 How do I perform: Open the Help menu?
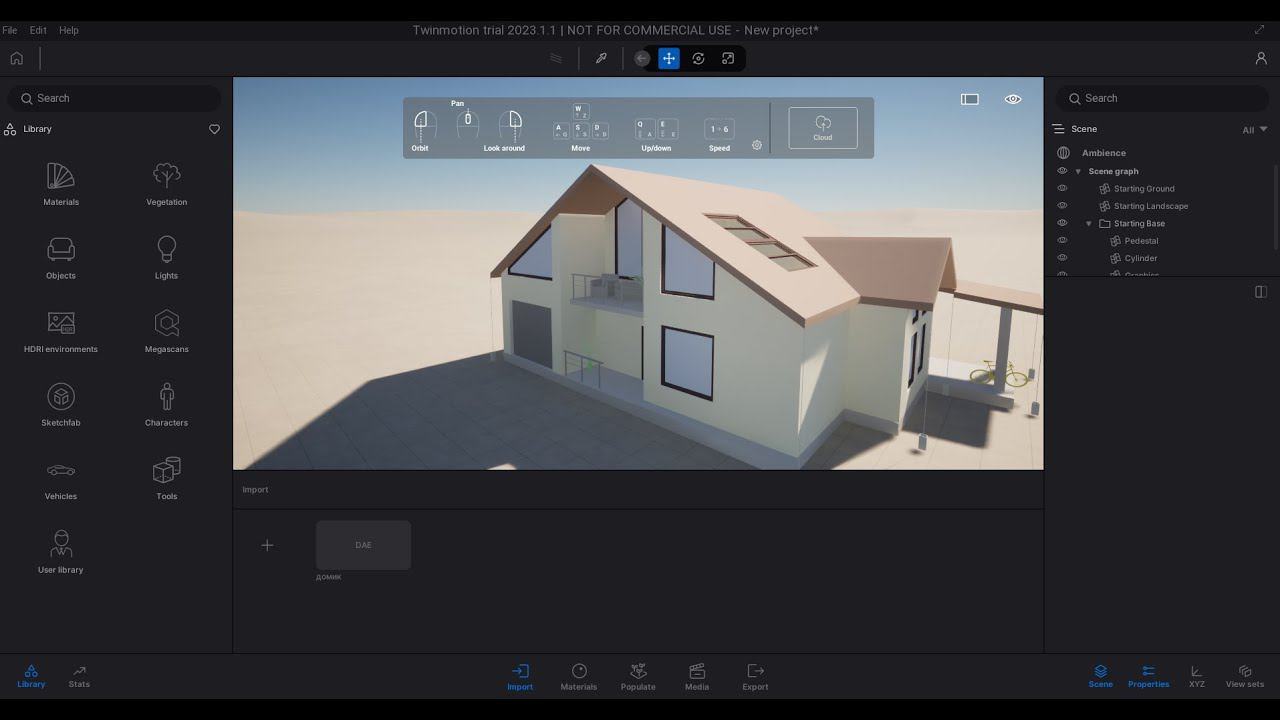pos(69,30)
